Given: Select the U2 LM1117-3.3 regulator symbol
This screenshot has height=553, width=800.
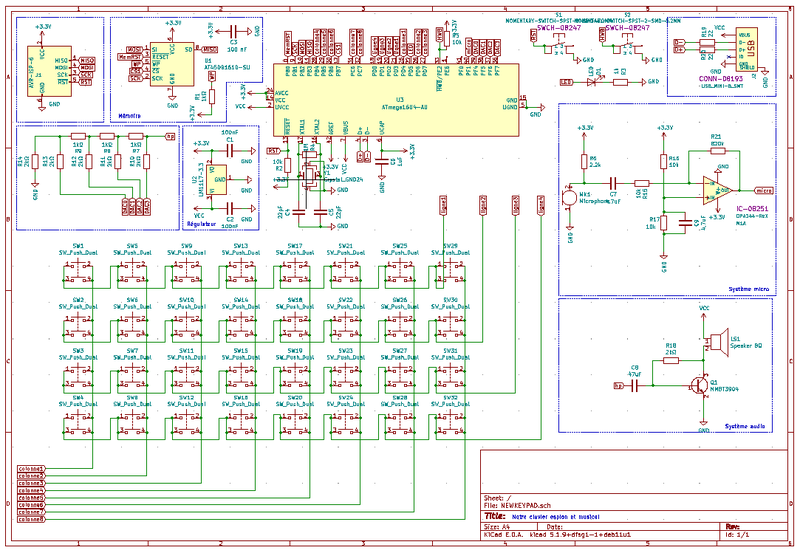Looking at the screenshot, I should (222, 181).
